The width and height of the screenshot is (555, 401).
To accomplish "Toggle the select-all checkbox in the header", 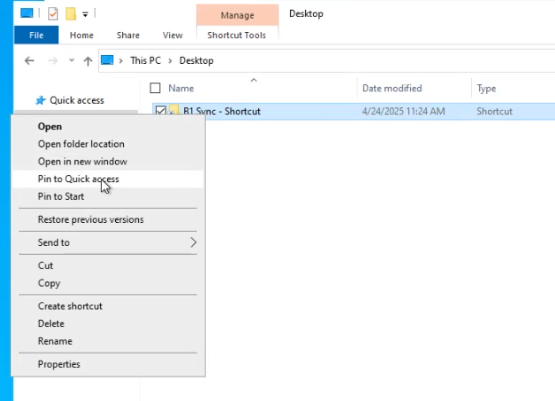I will pyautogui.click(x=155, y=88).
